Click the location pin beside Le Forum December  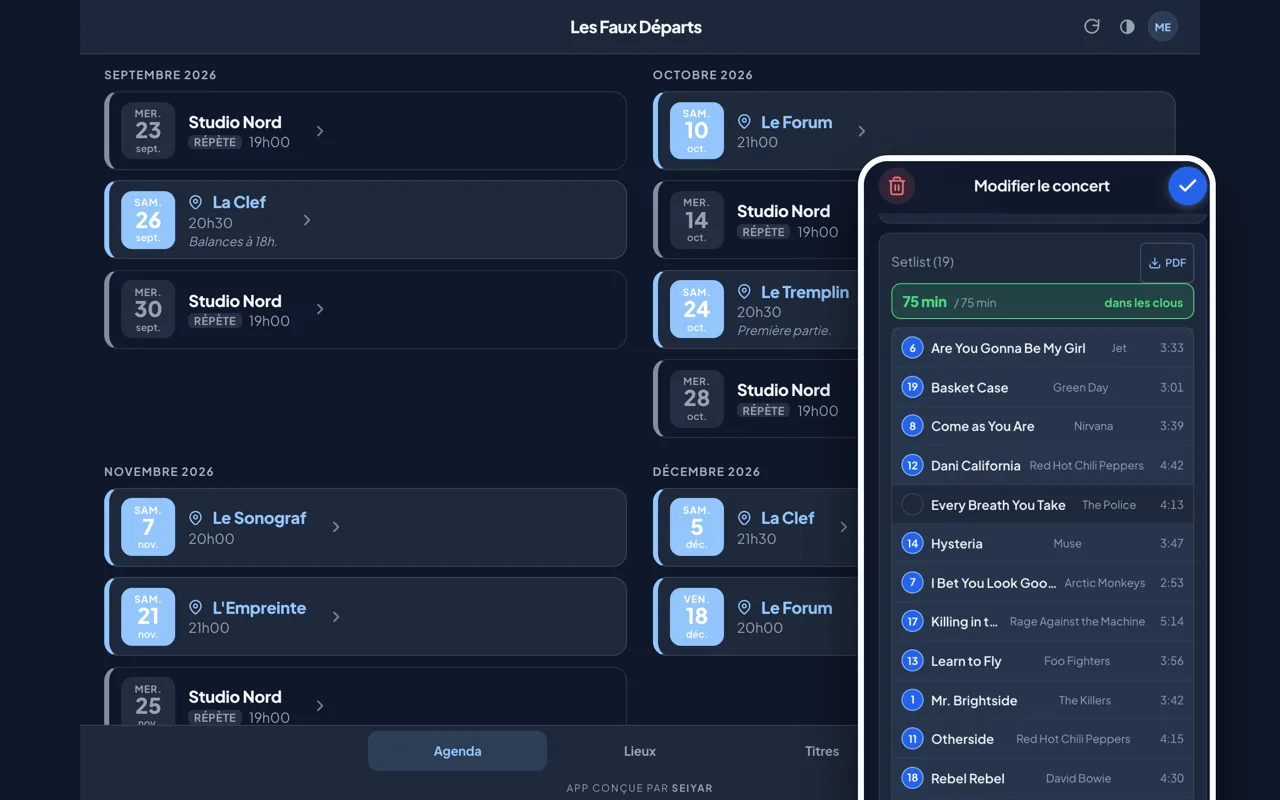744,608
